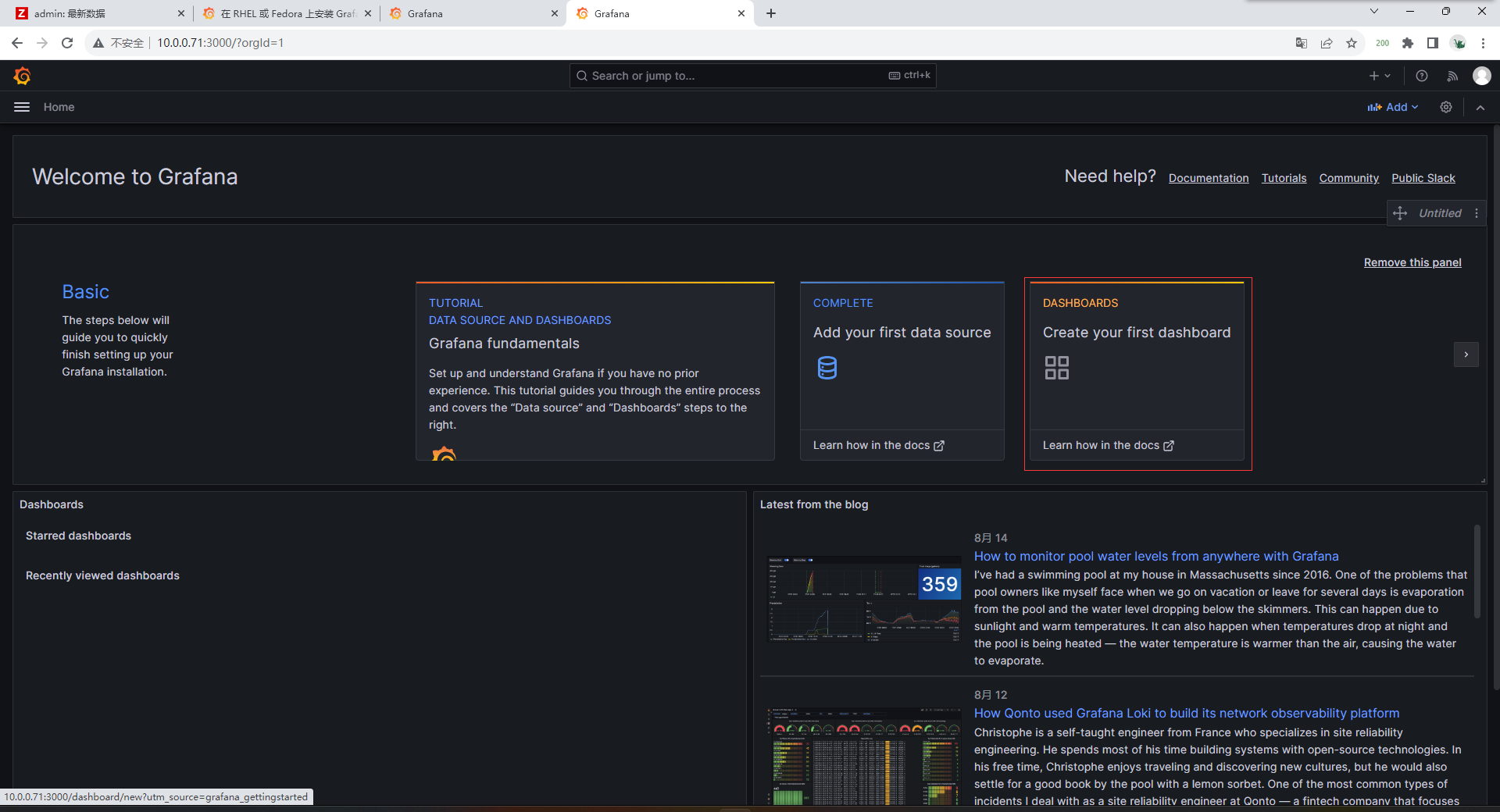This screenshot has width=1500, height=812.
Task: Open the news RSS feed icon
Action: [x=1452, y=76]
